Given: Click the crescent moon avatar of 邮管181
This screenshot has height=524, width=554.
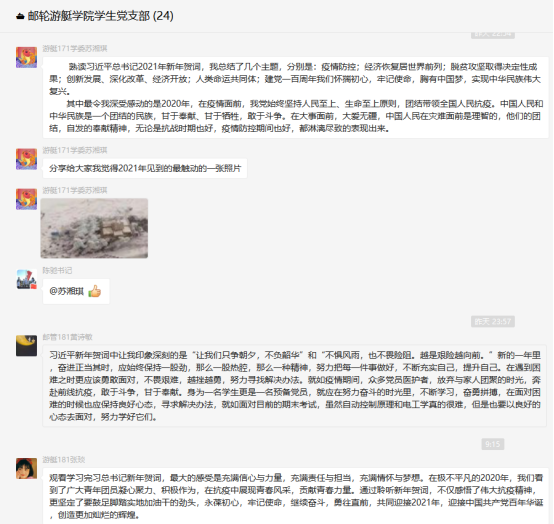Looking at the screenshot, I should pos(26,346).
